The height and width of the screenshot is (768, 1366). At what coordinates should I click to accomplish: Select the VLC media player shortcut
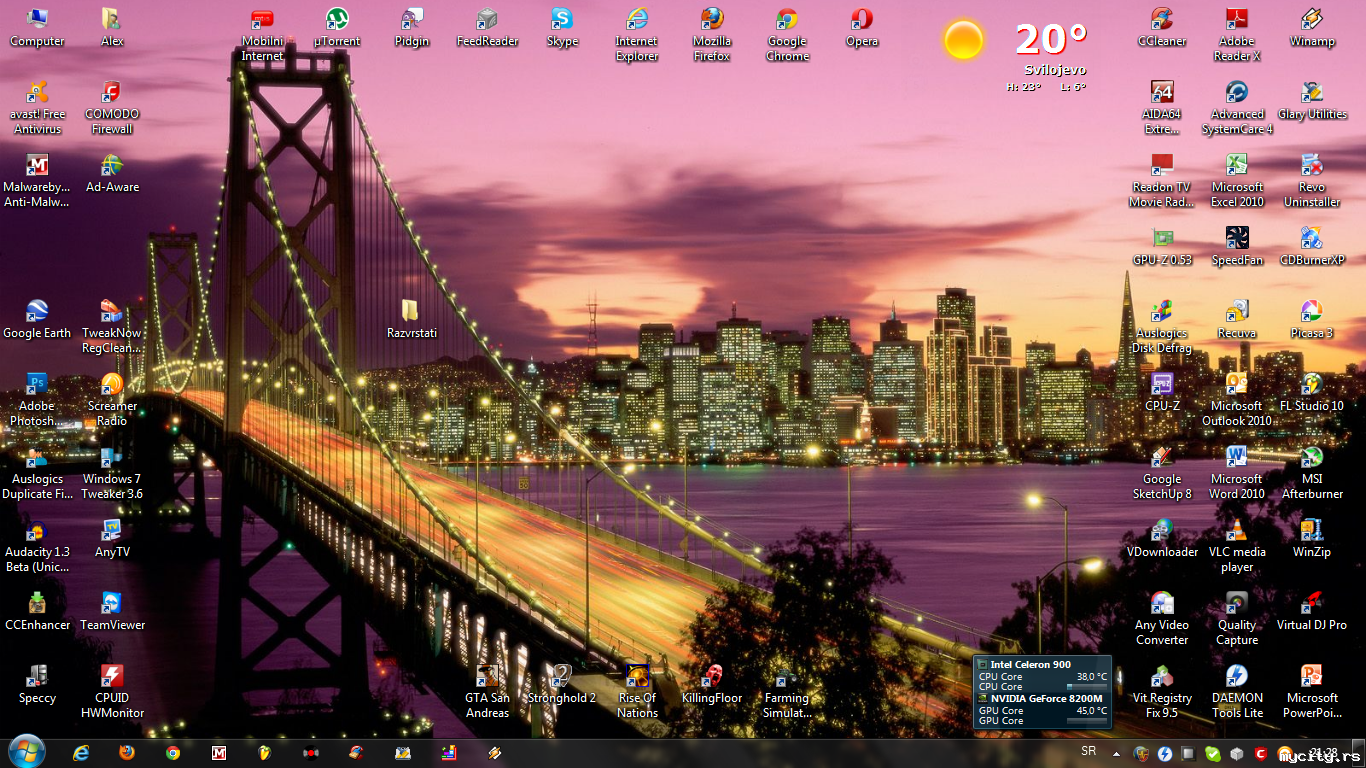pyautogui.click(x=1237, y=546)
